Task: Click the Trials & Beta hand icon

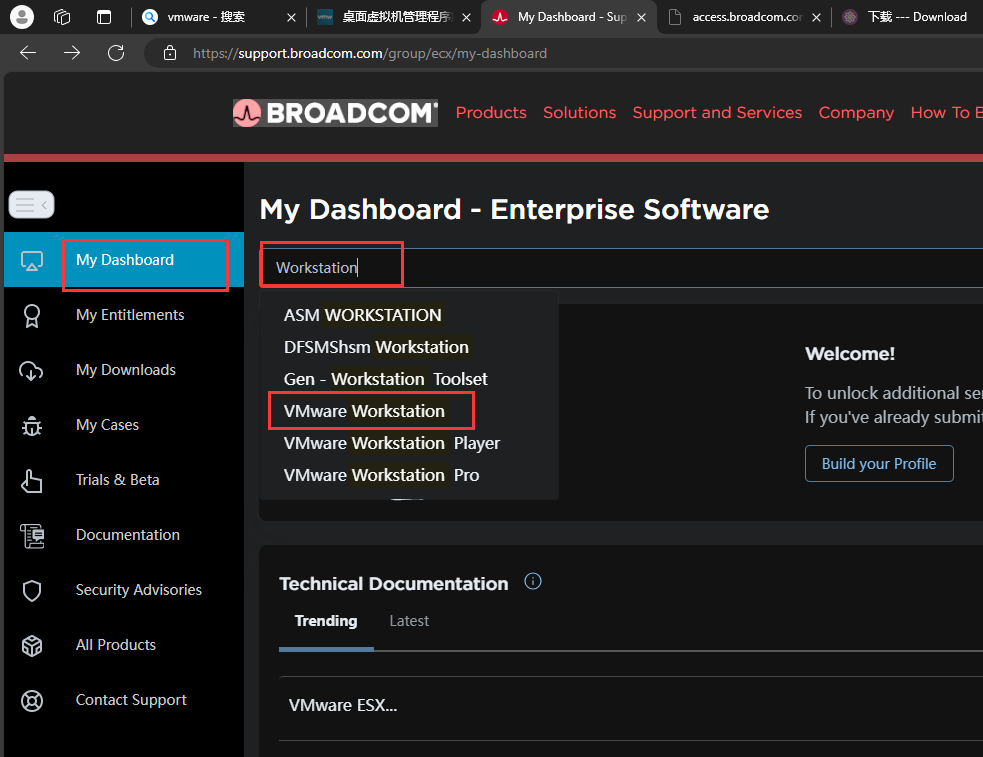Action: [32, 481]
